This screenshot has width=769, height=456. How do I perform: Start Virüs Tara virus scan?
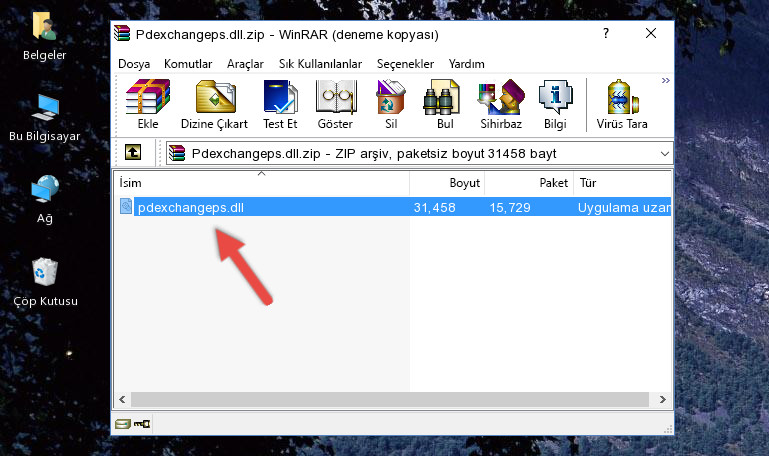[x=622, y=104]
